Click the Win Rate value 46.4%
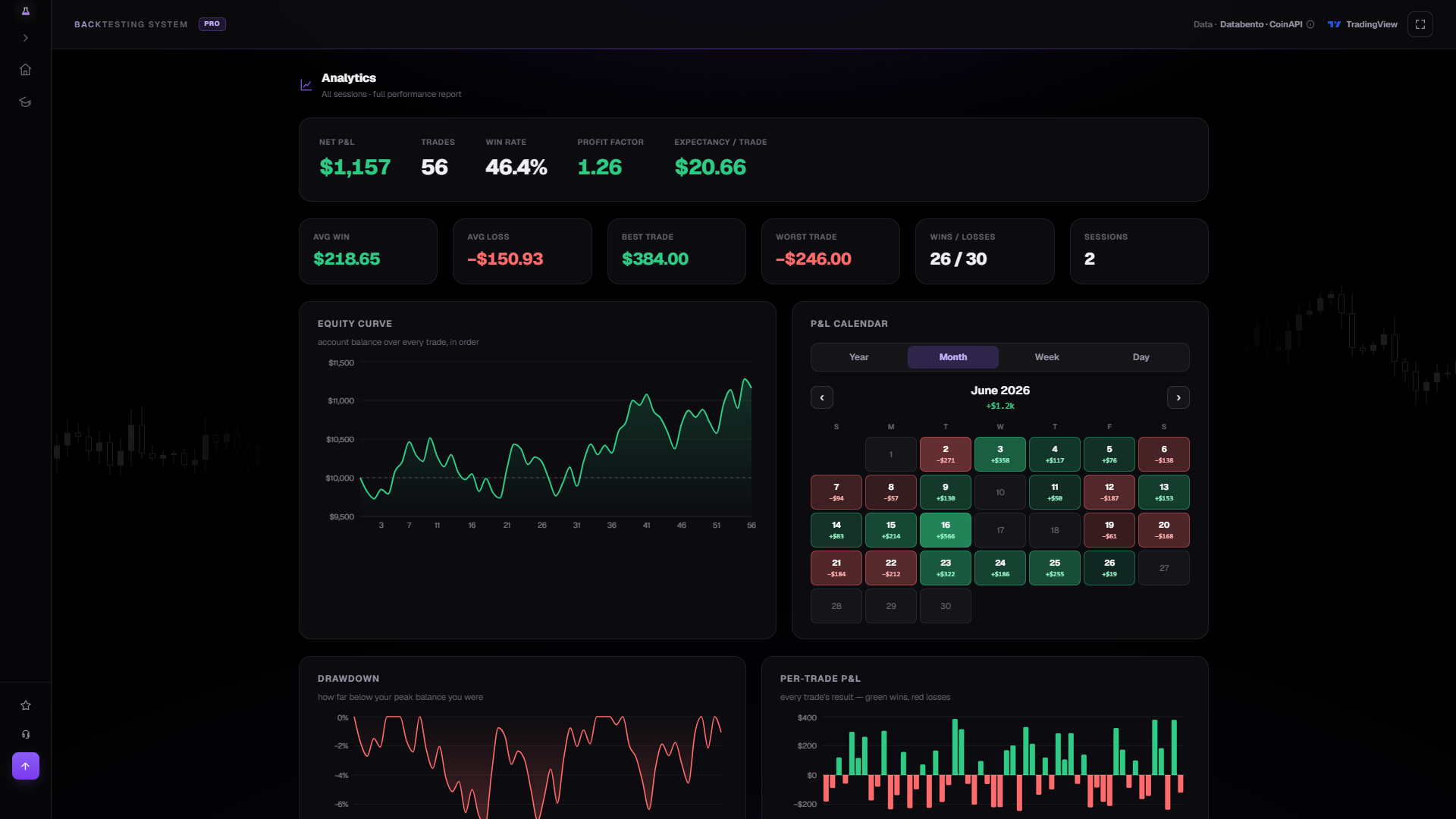This screenshot has height=819, width=1456. coord(516,167)
